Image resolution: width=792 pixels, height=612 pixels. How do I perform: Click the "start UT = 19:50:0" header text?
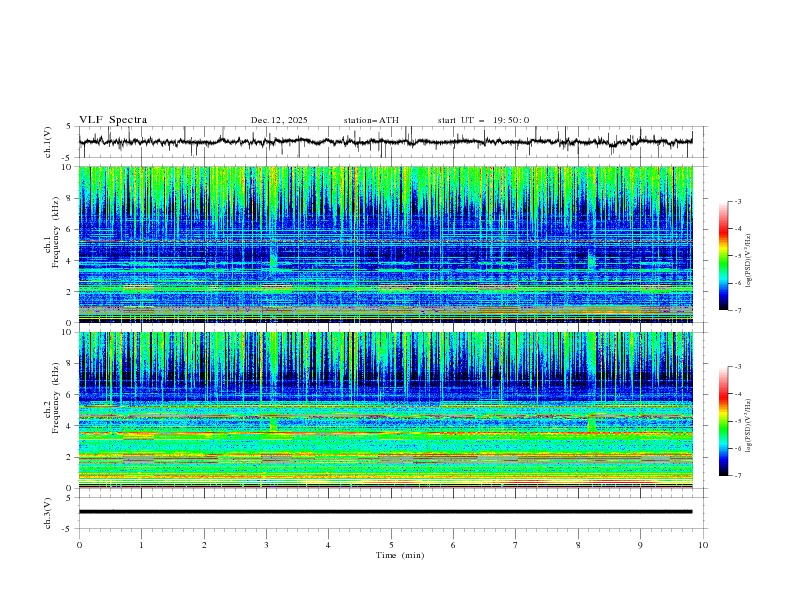click(483, 120)
